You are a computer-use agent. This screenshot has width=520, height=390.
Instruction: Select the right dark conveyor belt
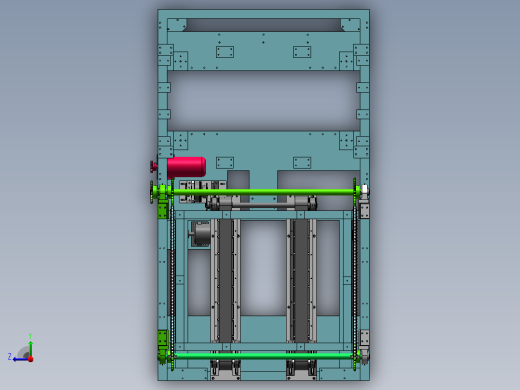pyautogui.click(x=301, y=280)
